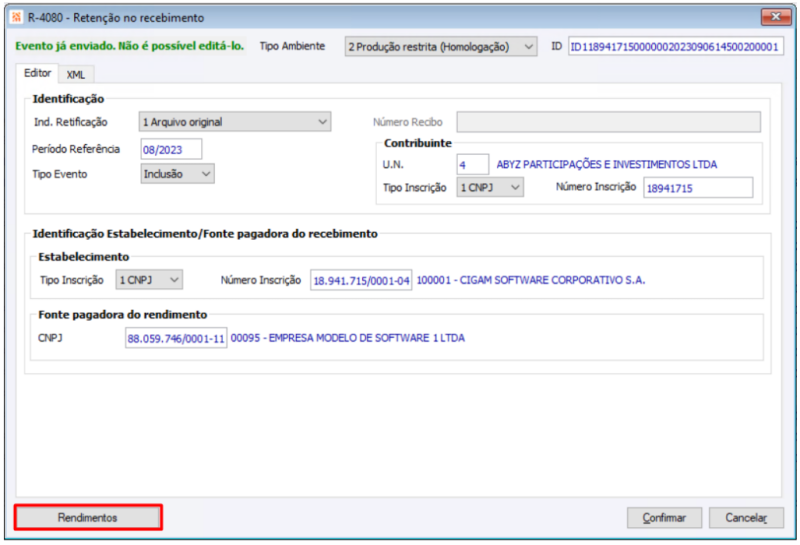Click the Tipo Ambiente label
The height and width of the screenshot is (545, 800).
pyautogui.click(x=292, y=46)
